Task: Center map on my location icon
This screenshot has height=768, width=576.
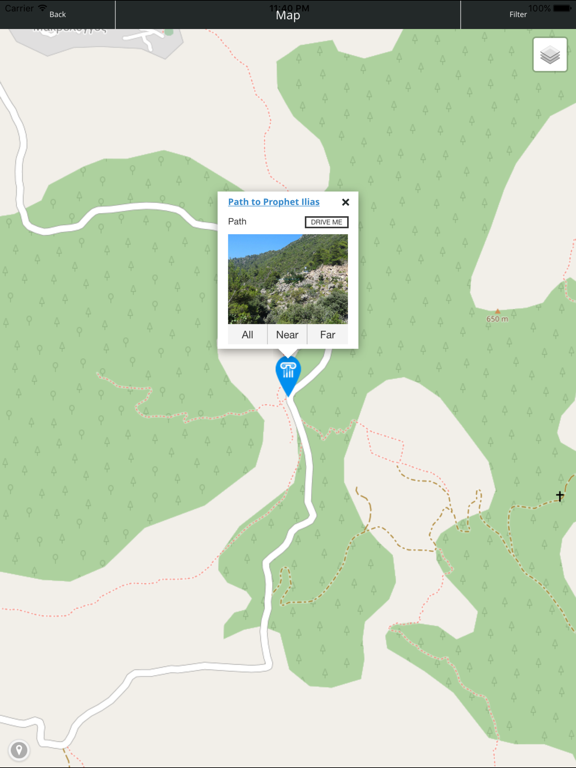Action: pos(19,750)
